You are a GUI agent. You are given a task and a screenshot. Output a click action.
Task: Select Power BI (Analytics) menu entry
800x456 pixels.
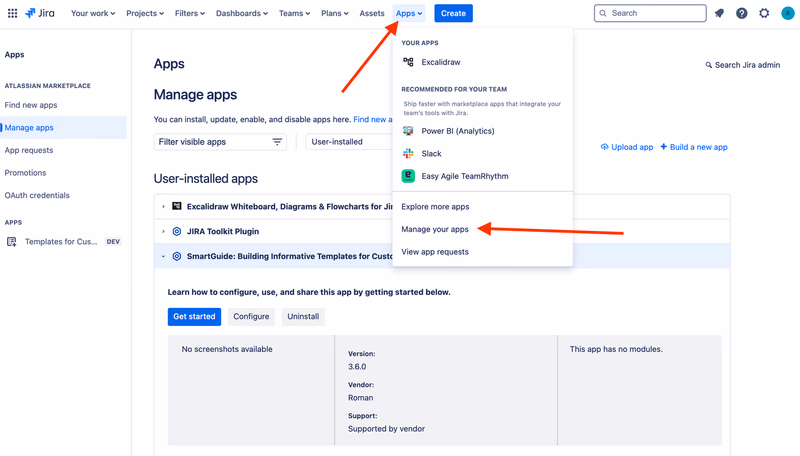coord(483,131)
